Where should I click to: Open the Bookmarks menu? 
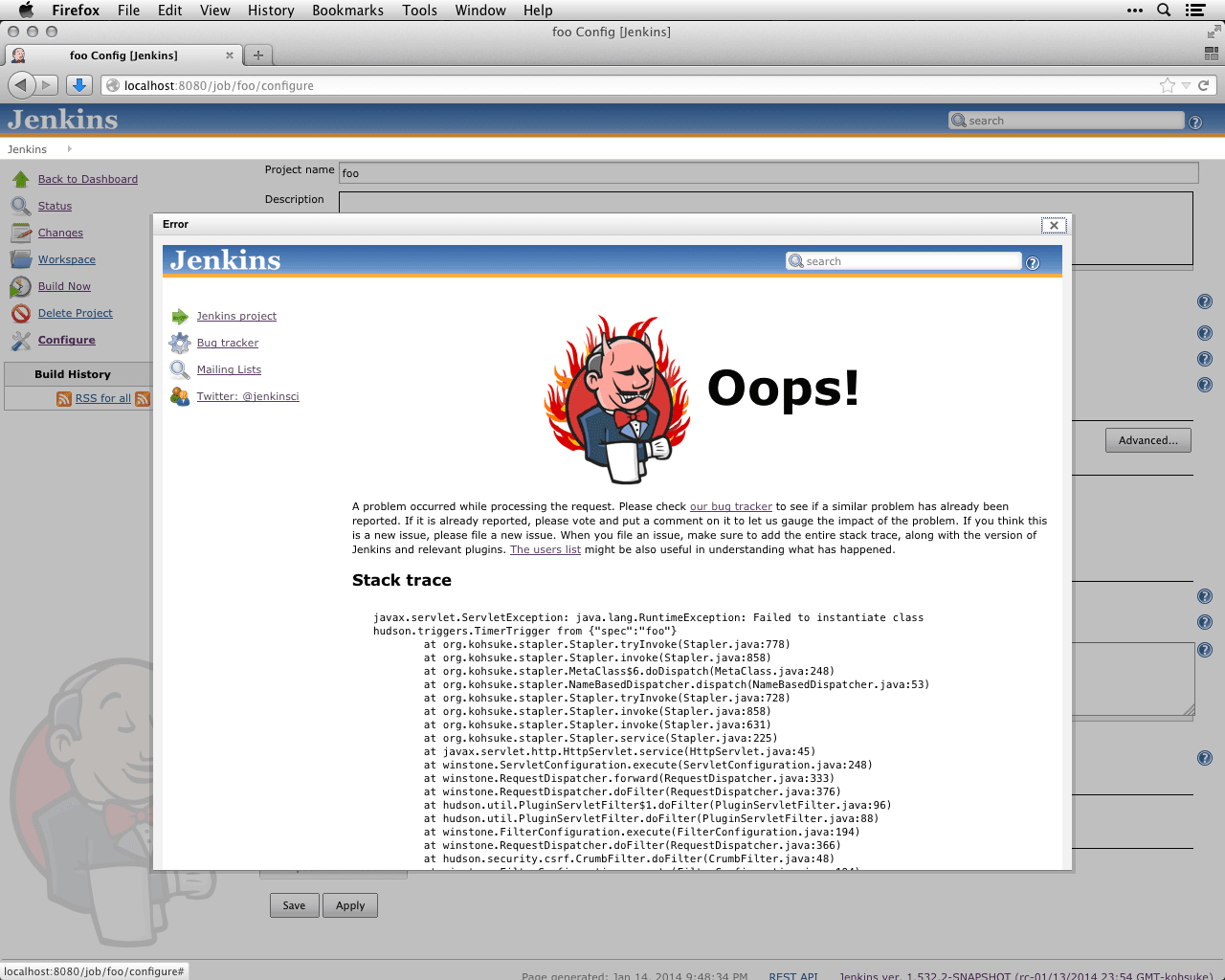point(347,11)
